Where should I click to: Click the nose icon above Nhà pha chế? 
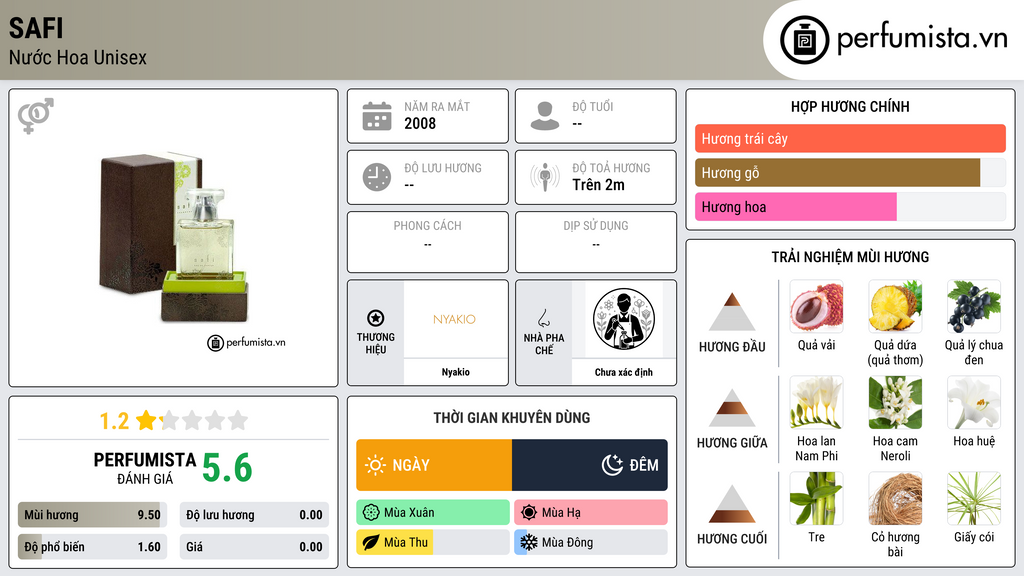pos(543,318)
